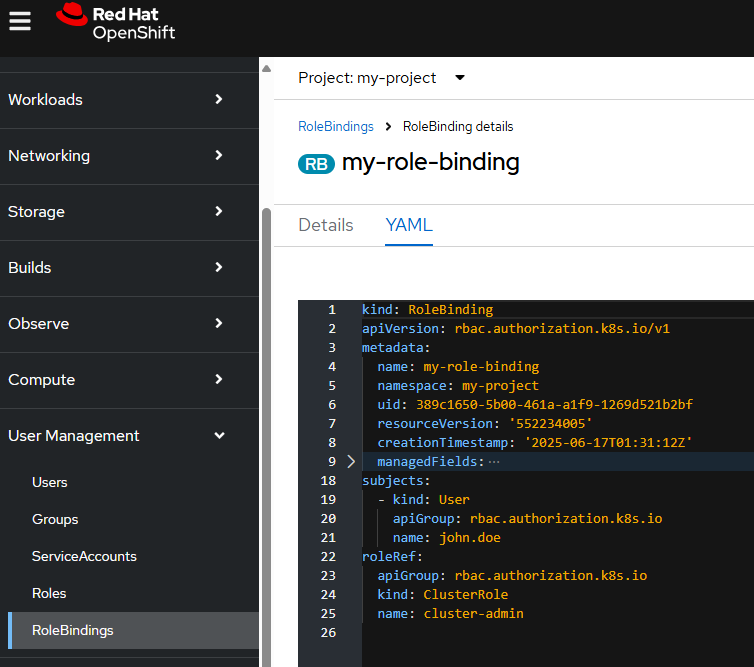Viewport: 754px width, 667px height.
Task: Open Roles under User Management
Action: pos(49,593)
